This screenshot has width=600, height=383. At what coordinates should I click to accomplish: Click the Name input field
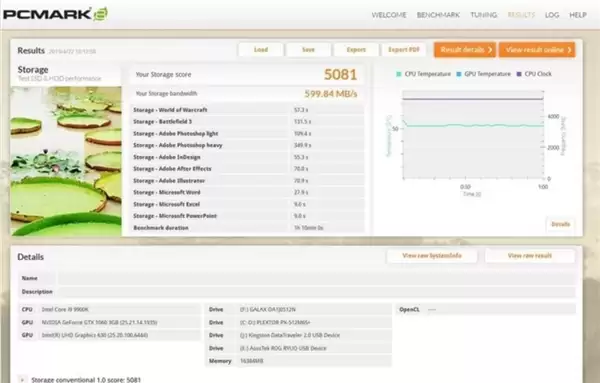click(x=316, y=278)
